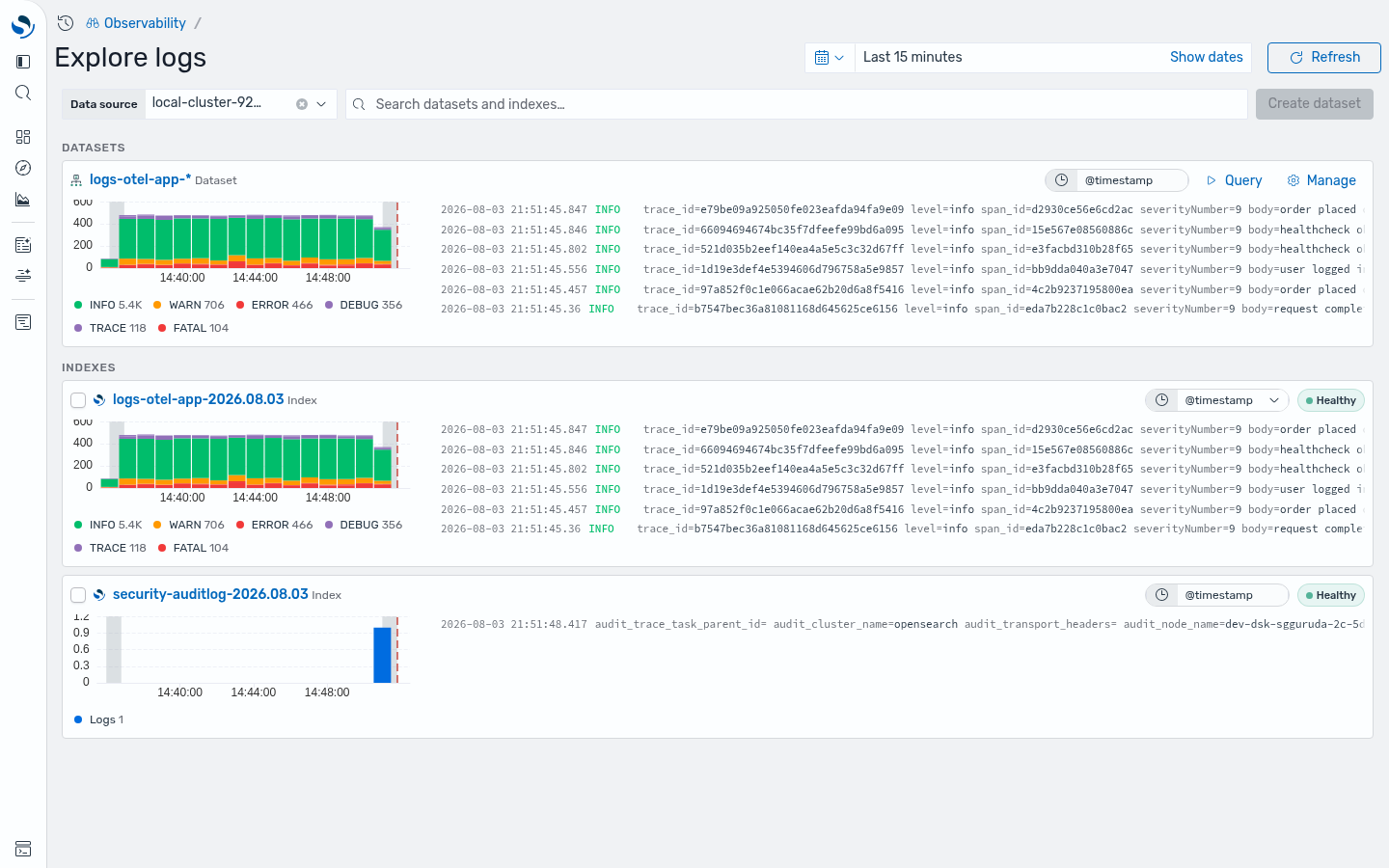Click the binoculars icon beside Observability
This screenshot has width=1389, height=868.
coord(93,23)
